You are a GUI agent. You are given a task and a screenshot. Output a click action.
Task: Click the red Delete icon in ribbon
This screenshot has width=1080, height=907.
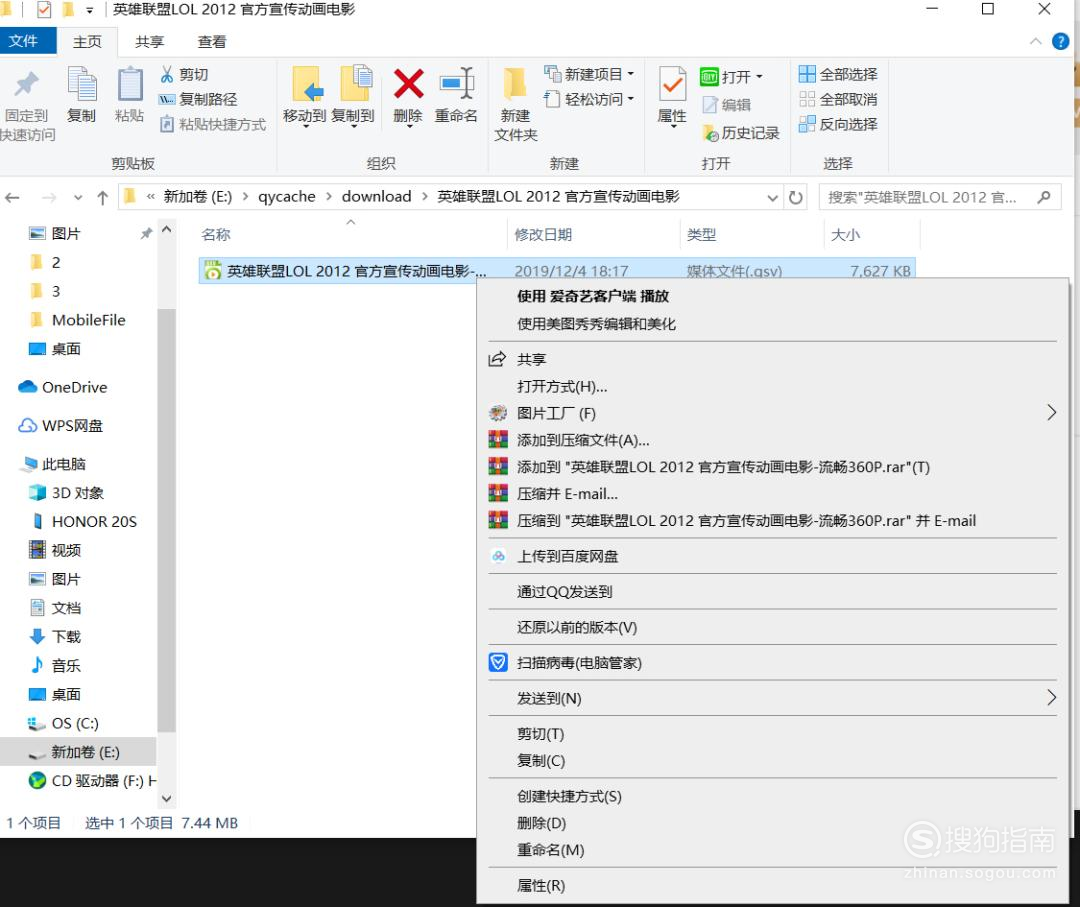click(x=408, y=86)
